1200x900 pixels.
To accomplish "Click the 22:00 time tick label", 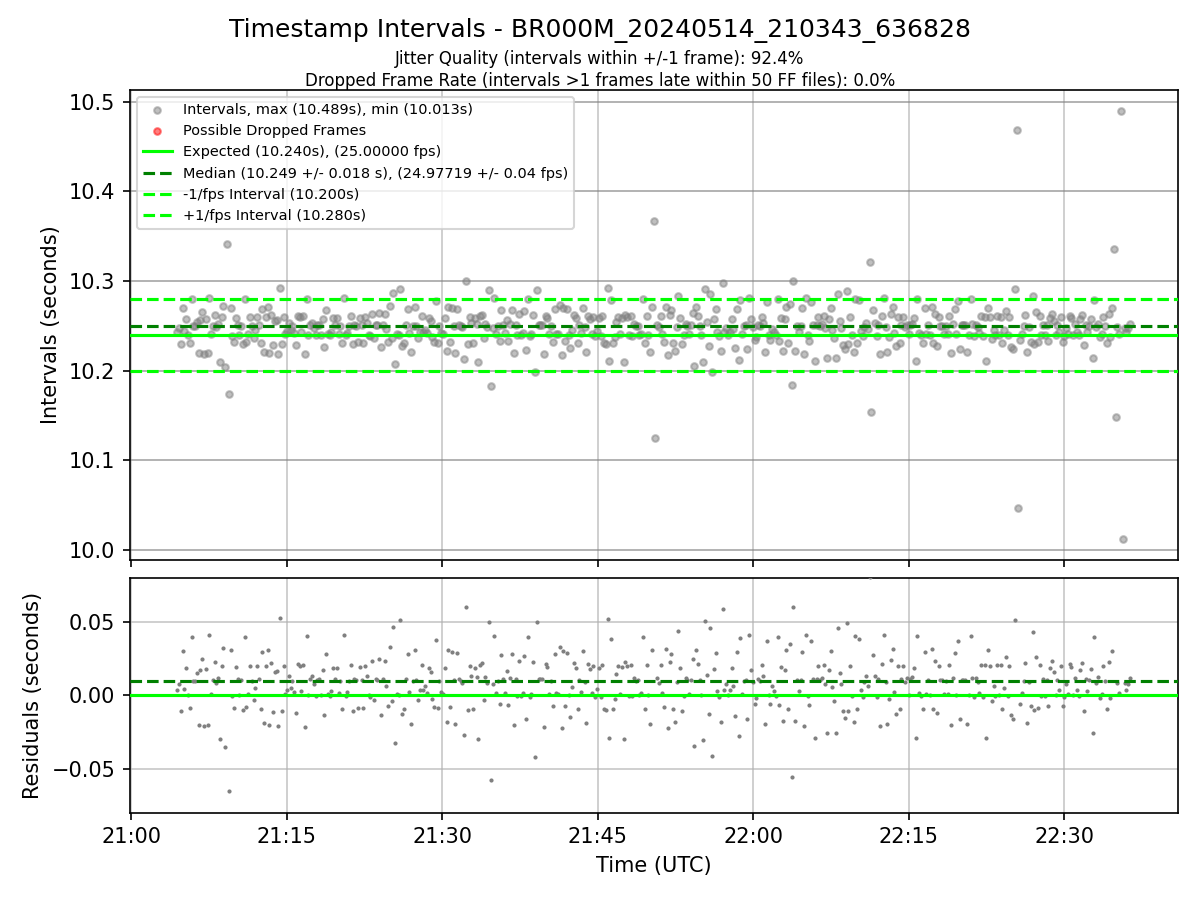I will pyautogui.click(x=752, y=835).
